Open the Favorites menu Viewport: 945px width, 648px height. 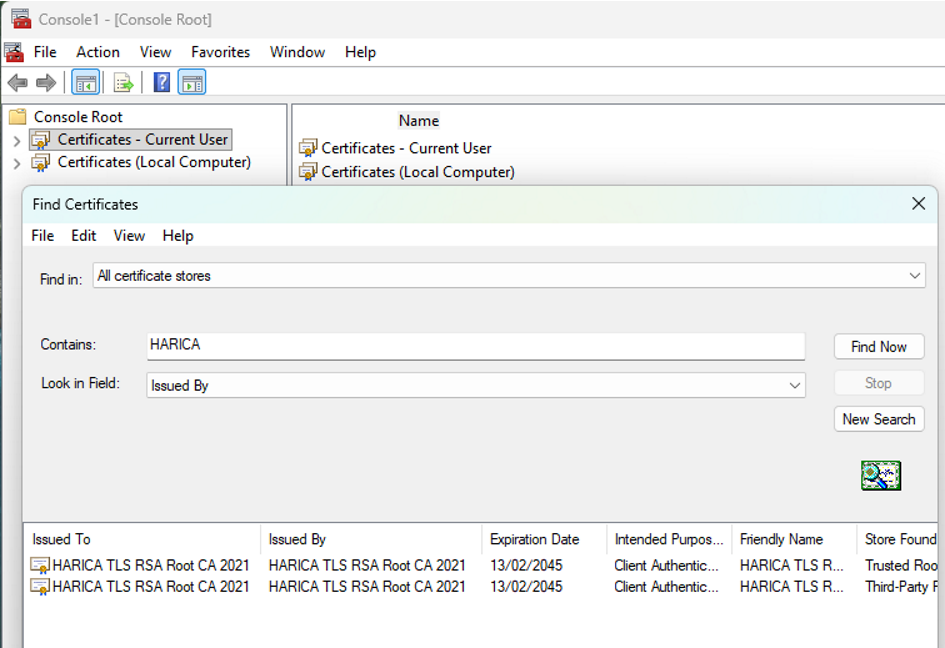point(221,52)
